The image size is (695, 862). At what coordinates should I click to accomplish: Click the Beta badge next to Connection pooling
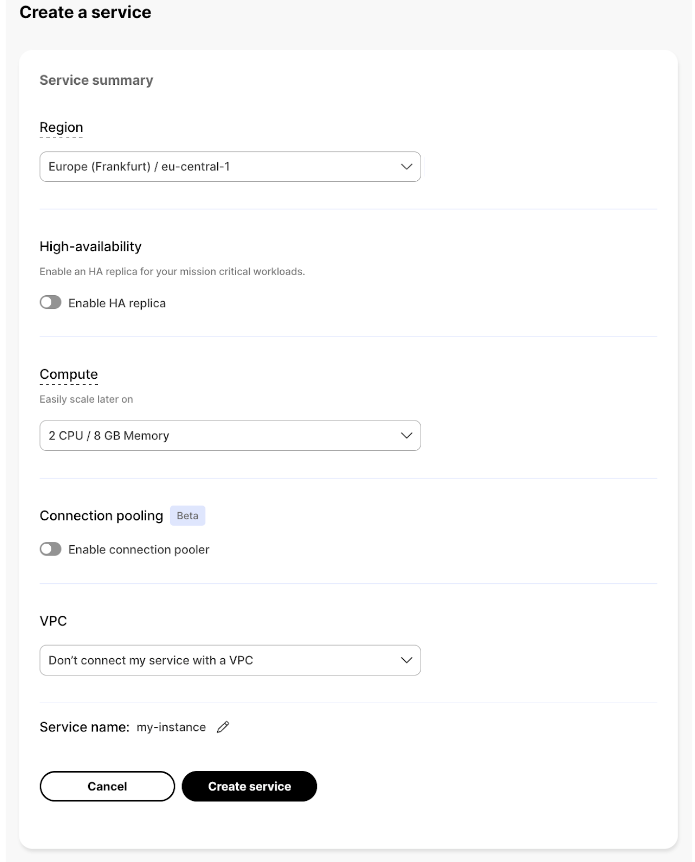click(187, 516)
